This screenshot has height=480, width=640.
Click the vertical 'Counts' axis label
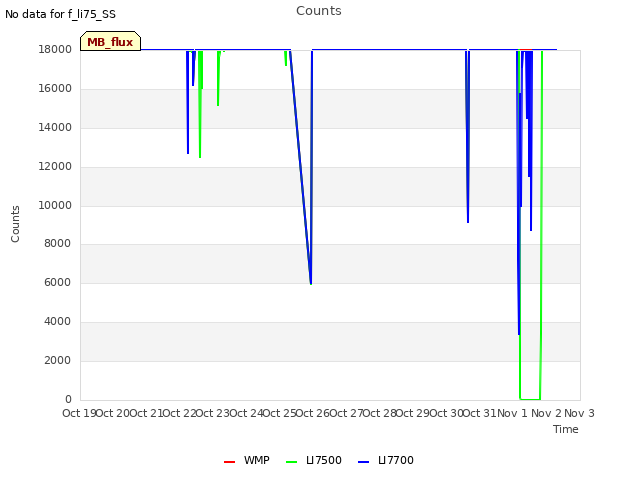(15, 224)
